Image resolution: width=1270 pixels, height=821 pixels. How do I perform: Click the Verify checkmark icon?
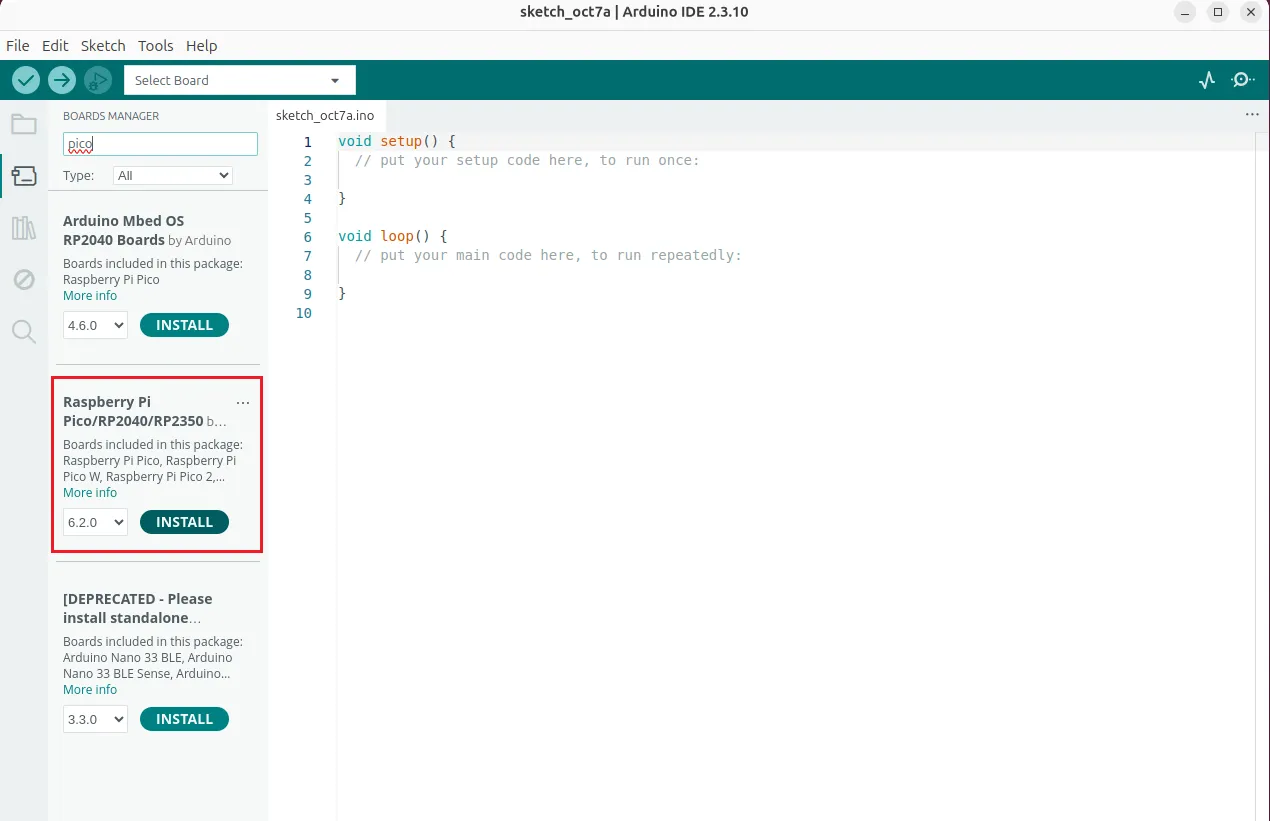pos(26,80)
